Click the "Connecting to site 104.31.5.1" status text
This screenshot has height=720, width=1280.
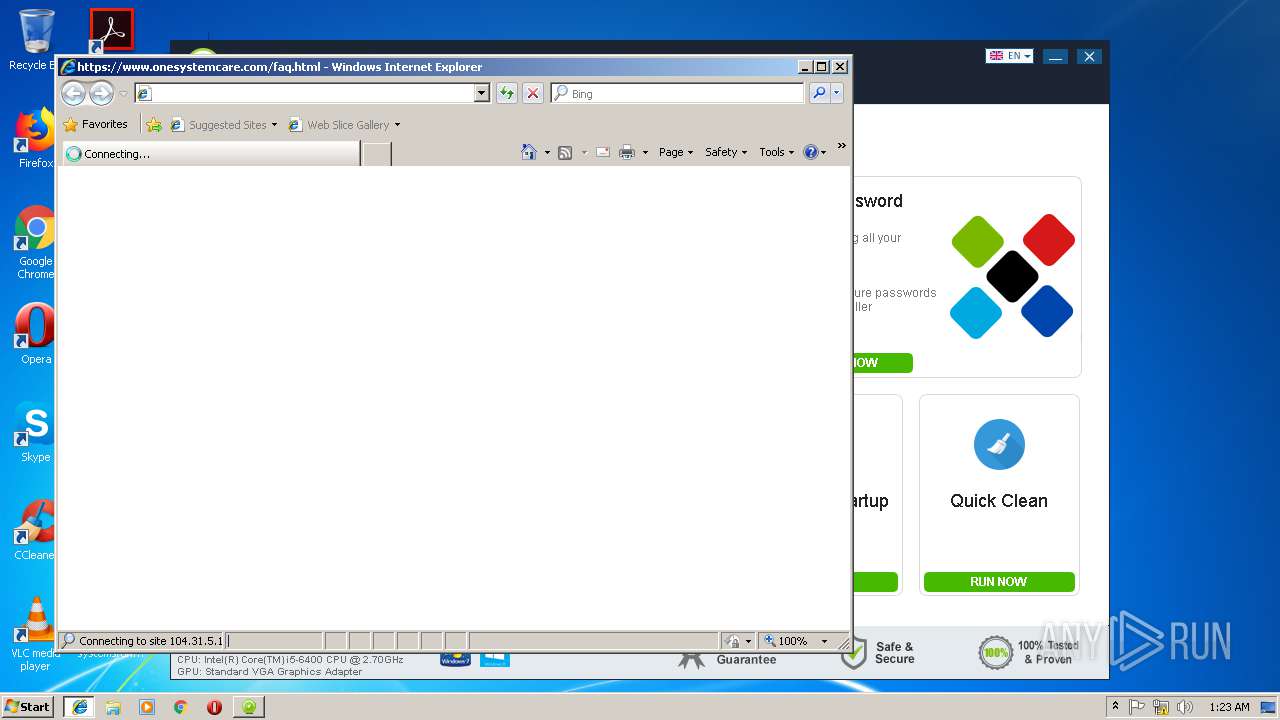coord(150,641)
